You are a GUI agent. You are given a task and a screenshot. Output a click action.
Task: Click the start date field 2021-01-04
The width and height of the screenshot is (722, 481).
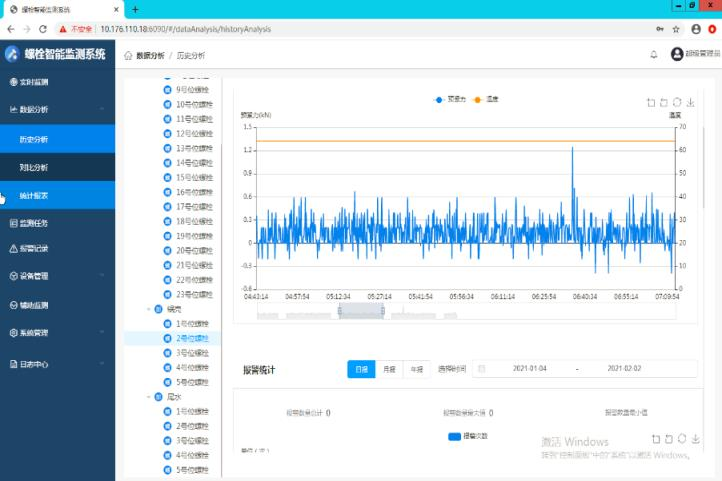coord(530,369)
